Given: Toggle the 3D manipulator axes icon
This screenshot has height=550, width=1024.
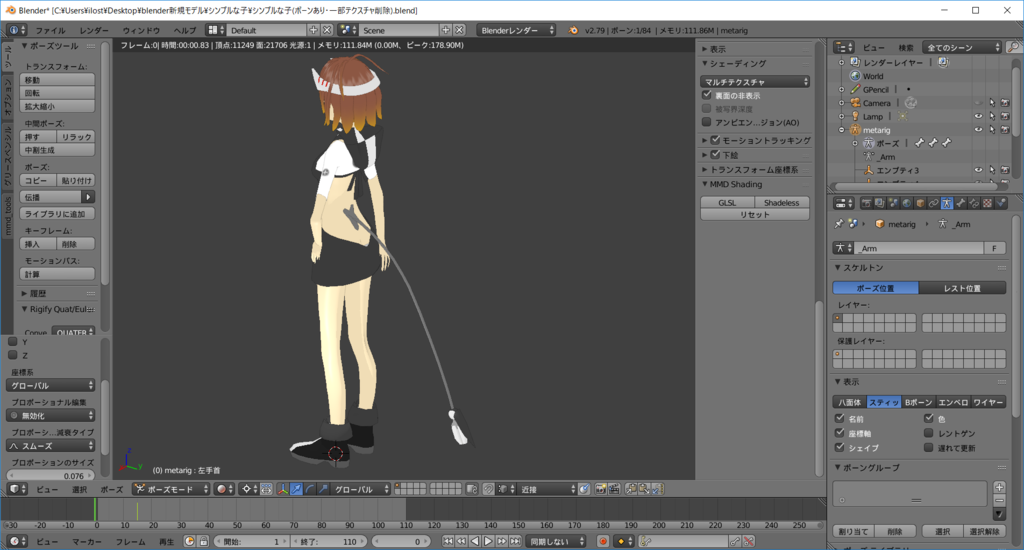Looking at the screenshot, I should click(x=283, y=489).
